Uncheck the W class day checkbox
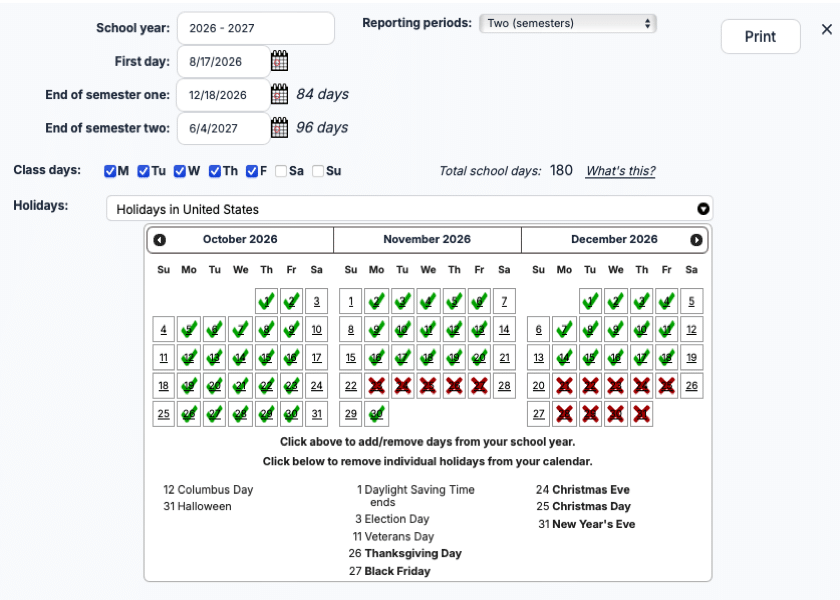This screenshot has width=840, height=600. tap(179, 171)
